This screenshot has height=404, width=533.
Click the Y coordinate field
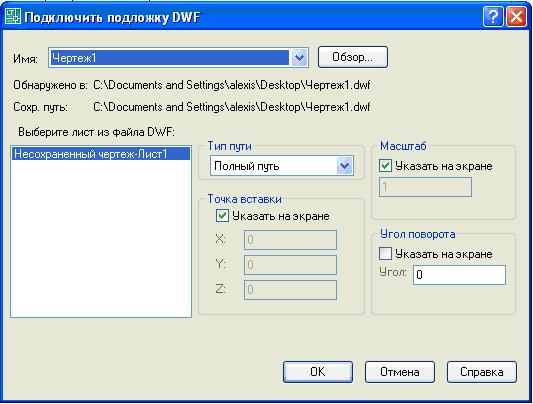[x=290, y=265]
